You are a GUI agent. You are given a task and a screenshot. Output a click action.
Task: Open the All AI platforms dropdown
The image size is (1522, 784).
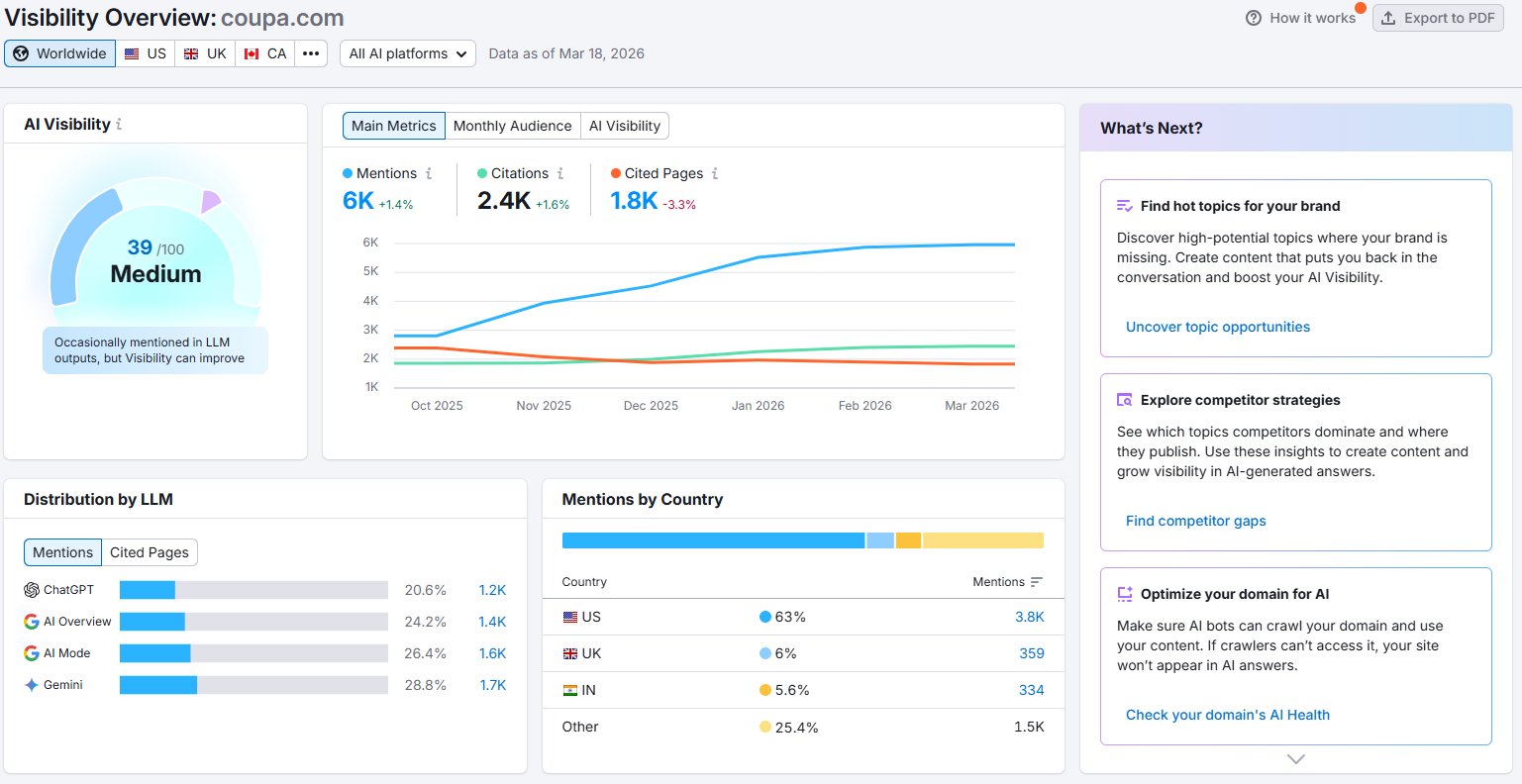[408, 53]
